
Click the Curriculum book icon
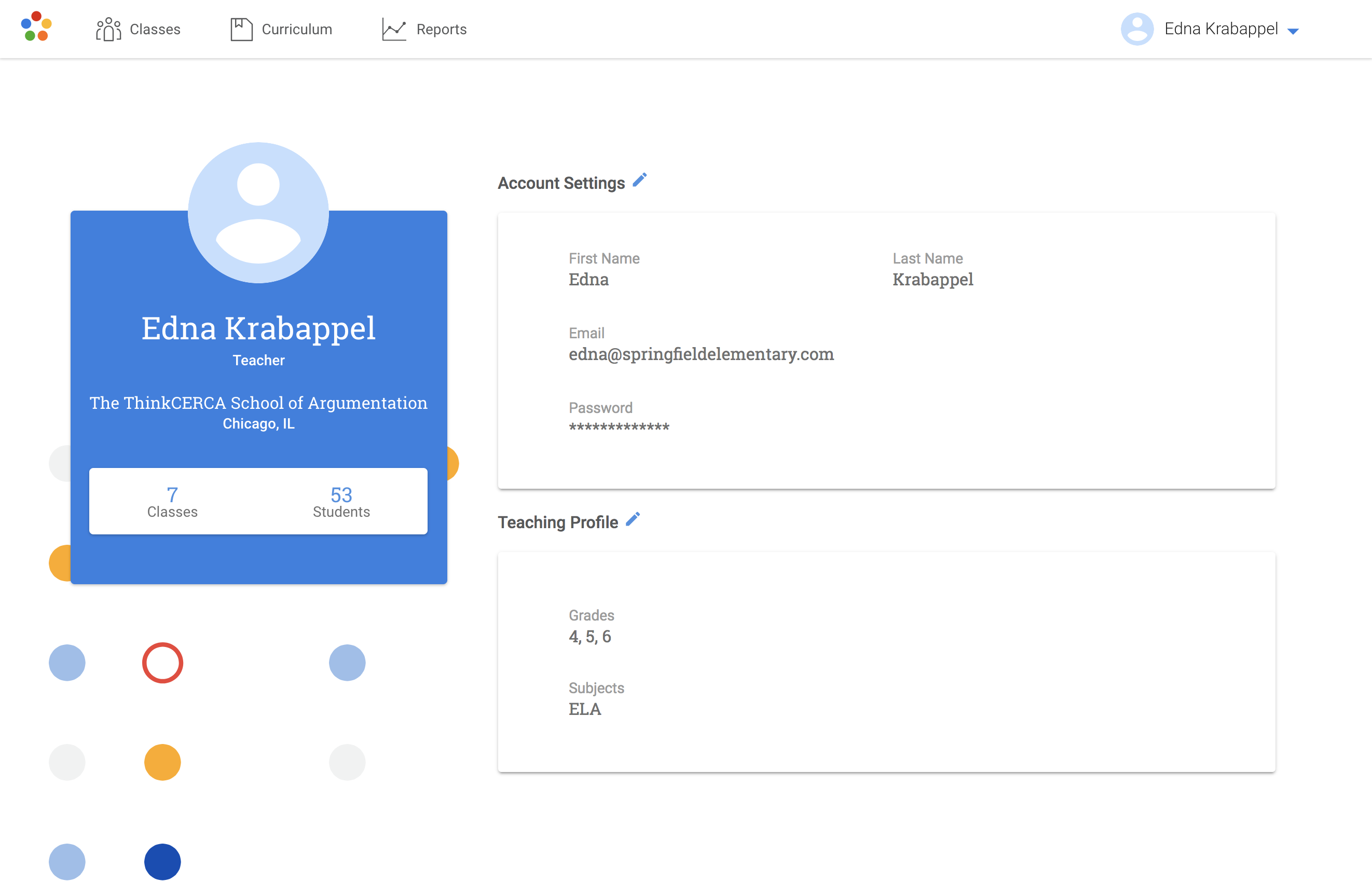tap(241, 29)
